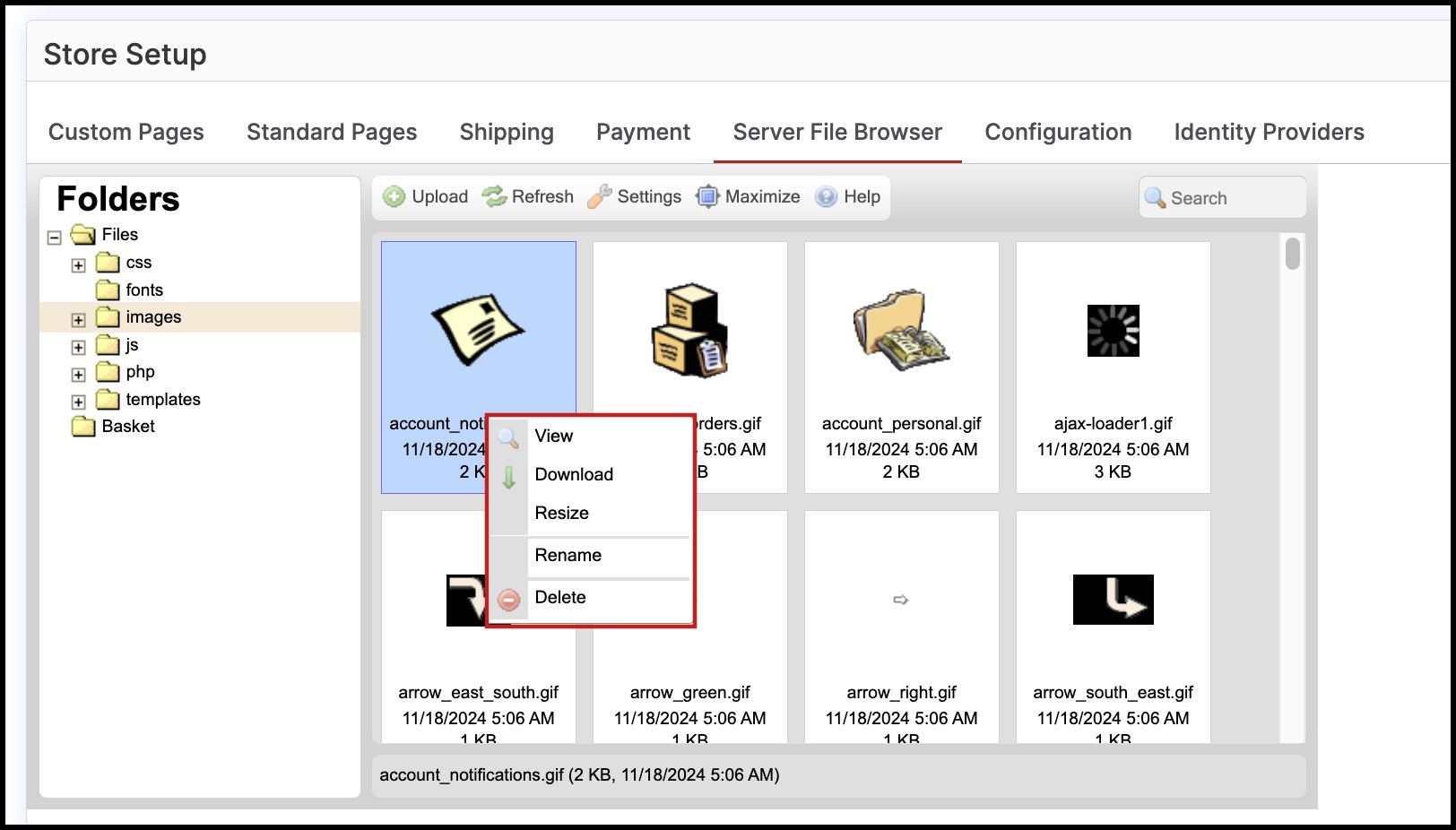Select the templates folder label
The image size is (1456, 830).
[x=163, y=400]
